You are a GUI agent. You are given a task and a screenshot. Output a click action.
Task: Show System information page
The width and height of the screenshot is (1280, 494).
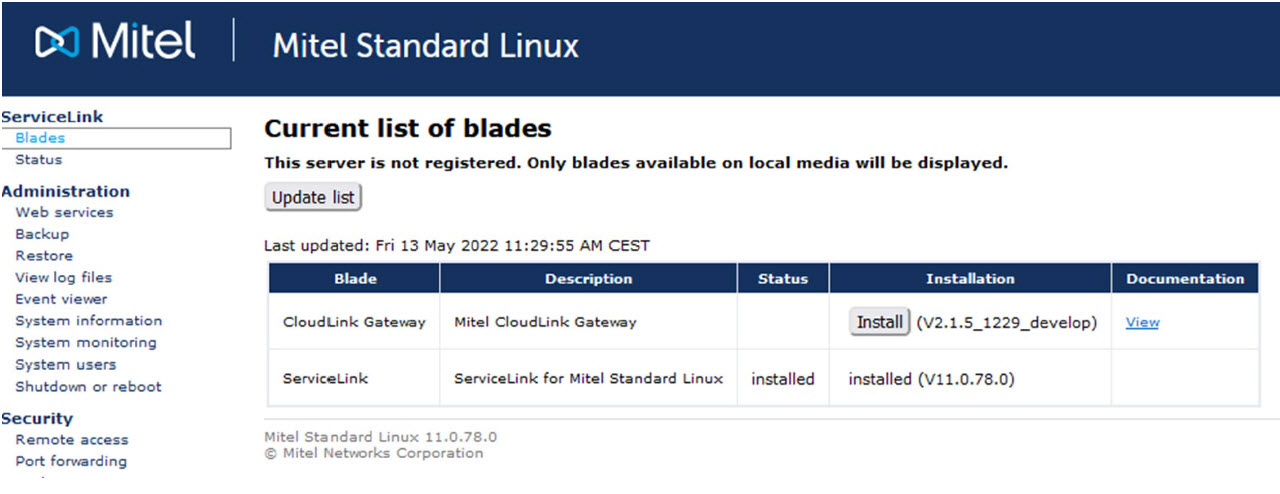(x=89, y=321)
